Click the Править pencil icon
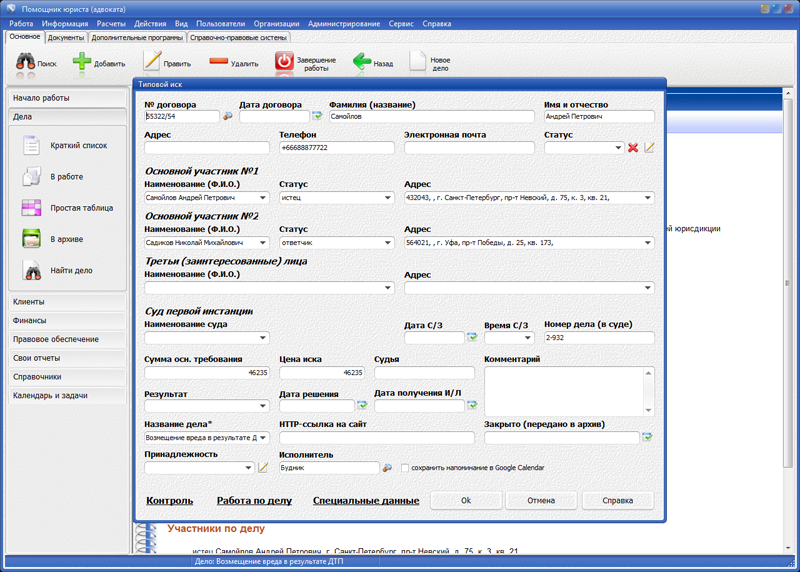Screen dimensions: 800x572 point(152,62)
